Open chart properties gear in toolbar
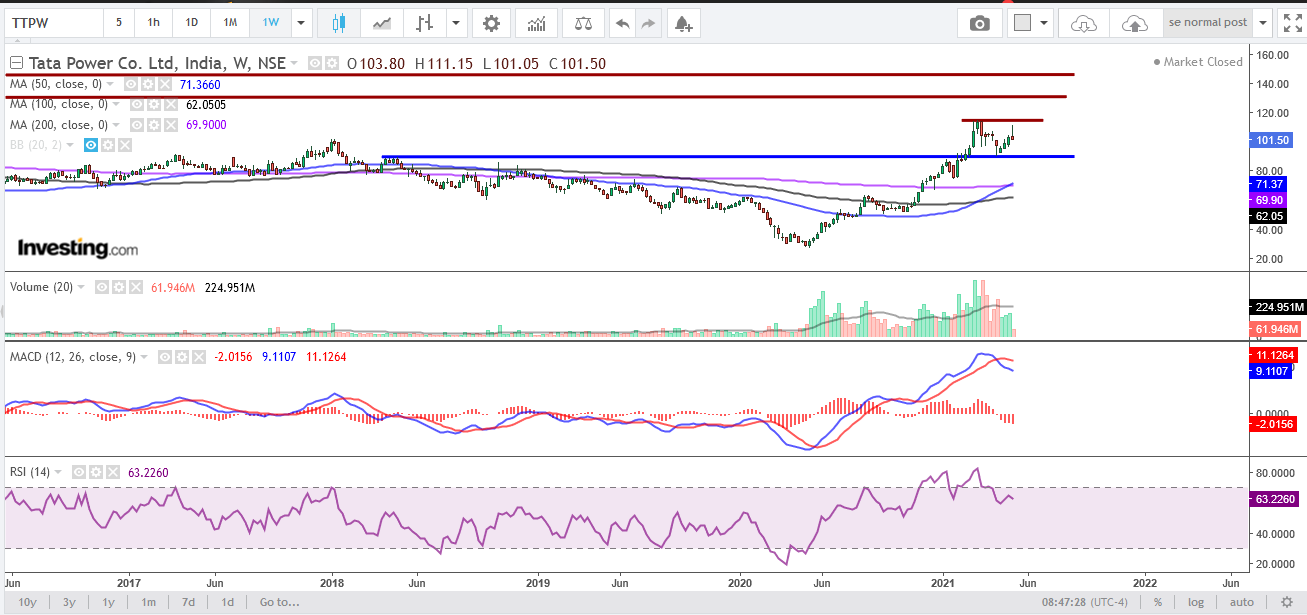Screen dimensions: 1307x615 pyautogui.click(x=491, y=22)
